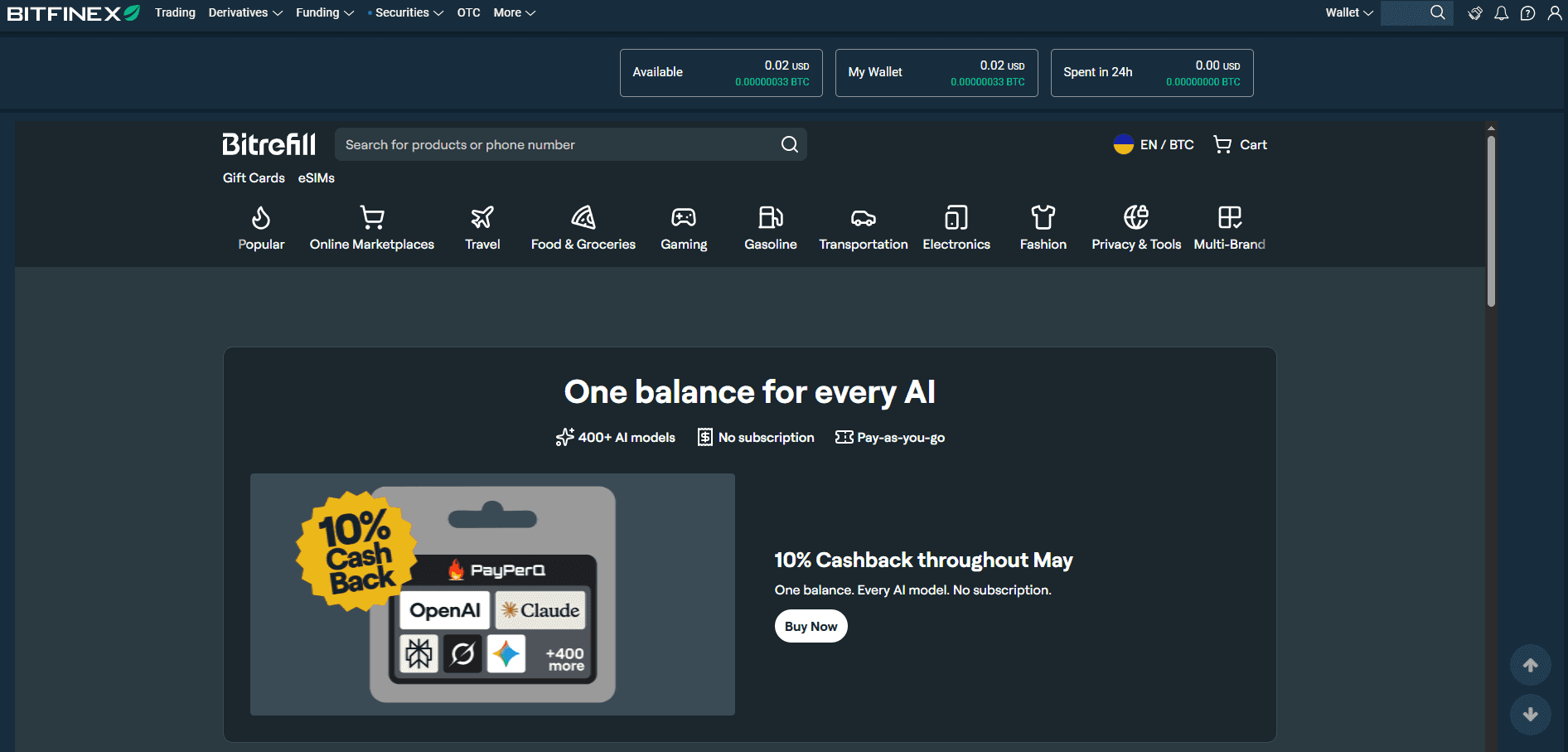Select the Multi-Brand grid icon

point(1230,217)
